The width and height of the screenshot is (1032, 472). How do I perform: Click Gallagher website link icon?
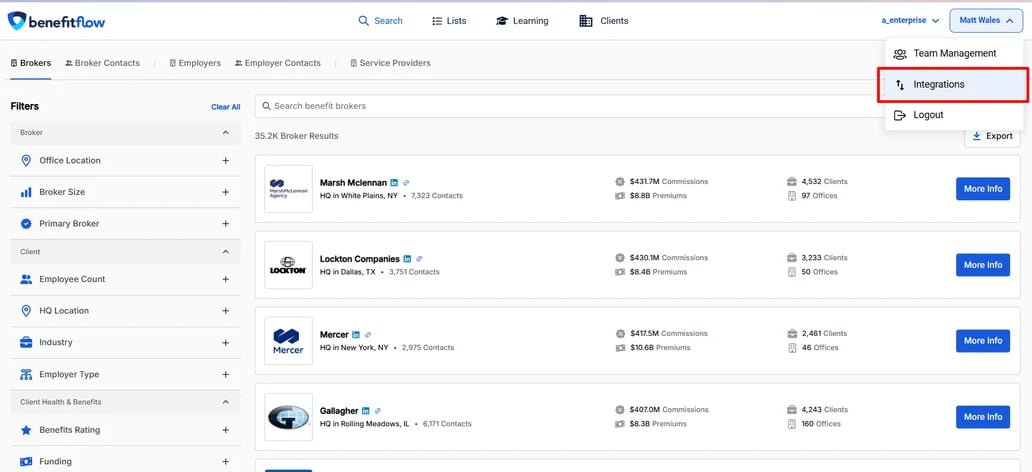click(378, 411)
